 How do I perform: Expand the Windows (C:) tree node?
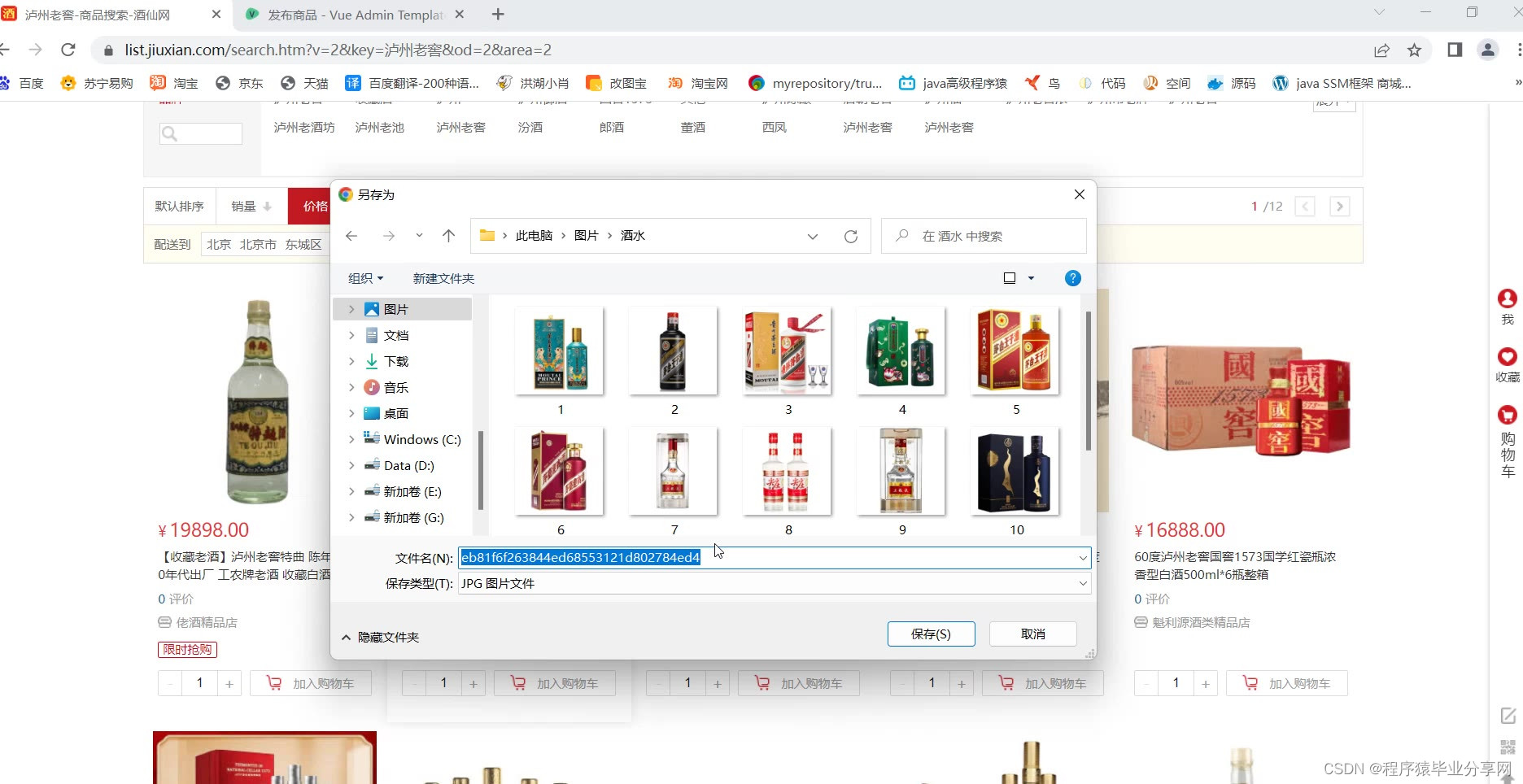[x=351, y=439]
